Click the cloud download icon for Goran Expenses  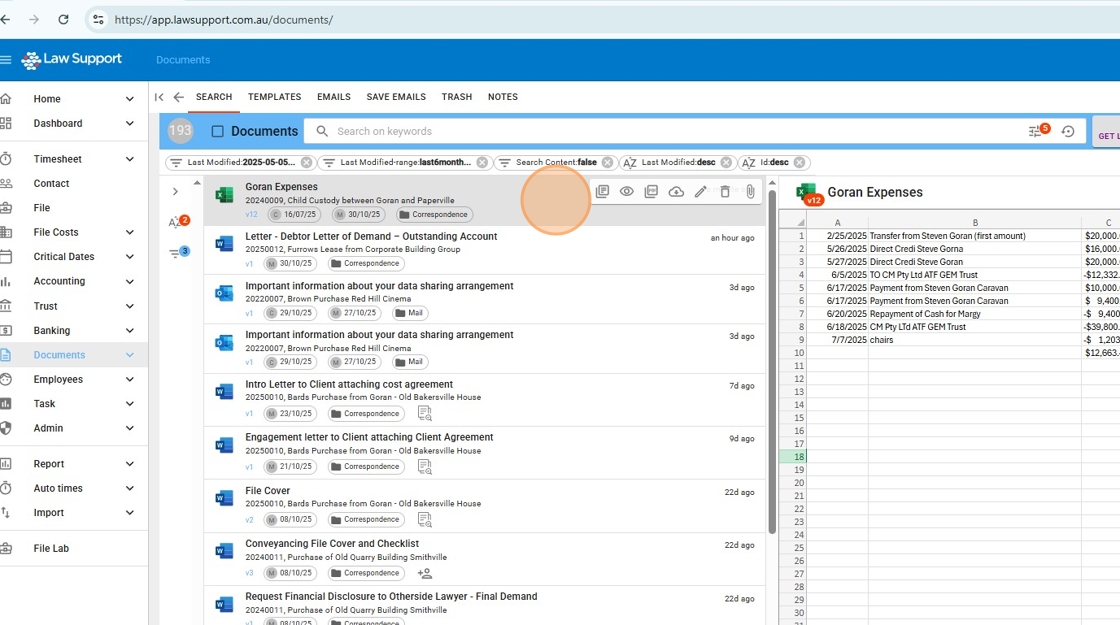tap(676, 192)
